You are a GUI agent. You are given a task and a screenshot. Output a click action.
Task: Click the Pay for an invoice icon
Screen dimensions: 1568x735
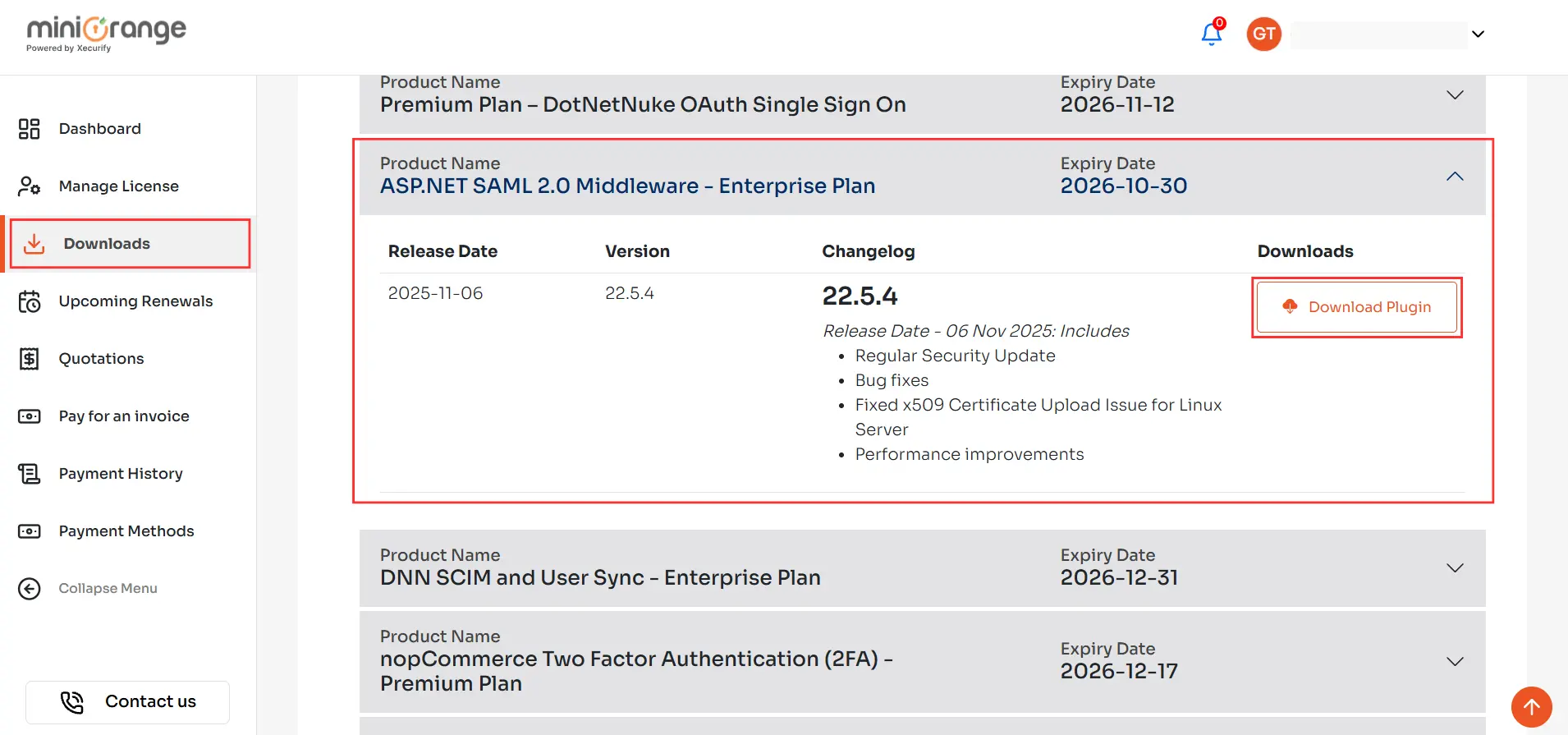[30, 416]
